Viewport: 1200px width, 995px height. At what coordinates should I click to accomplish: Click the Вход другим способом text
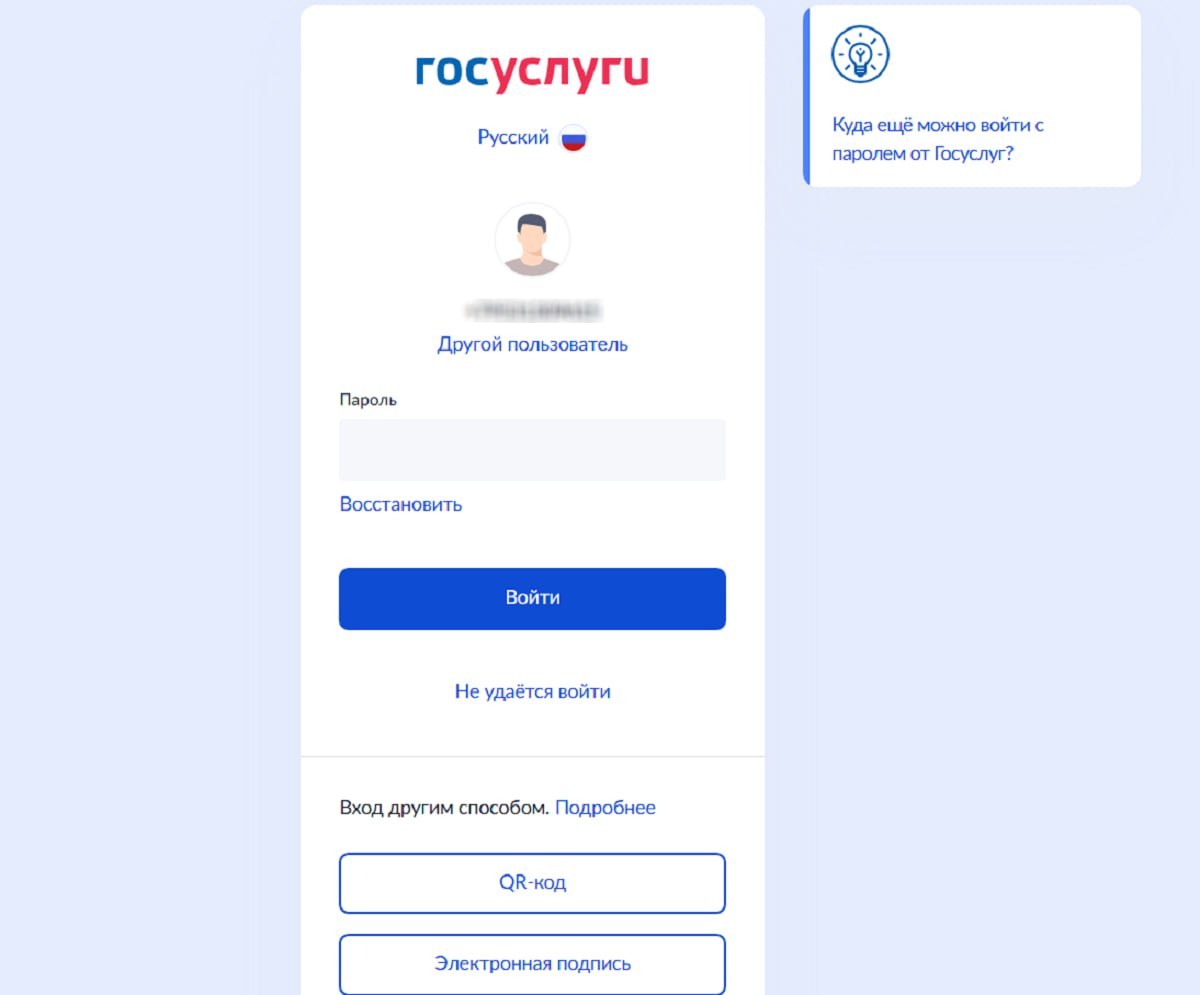tap(444, 807)
